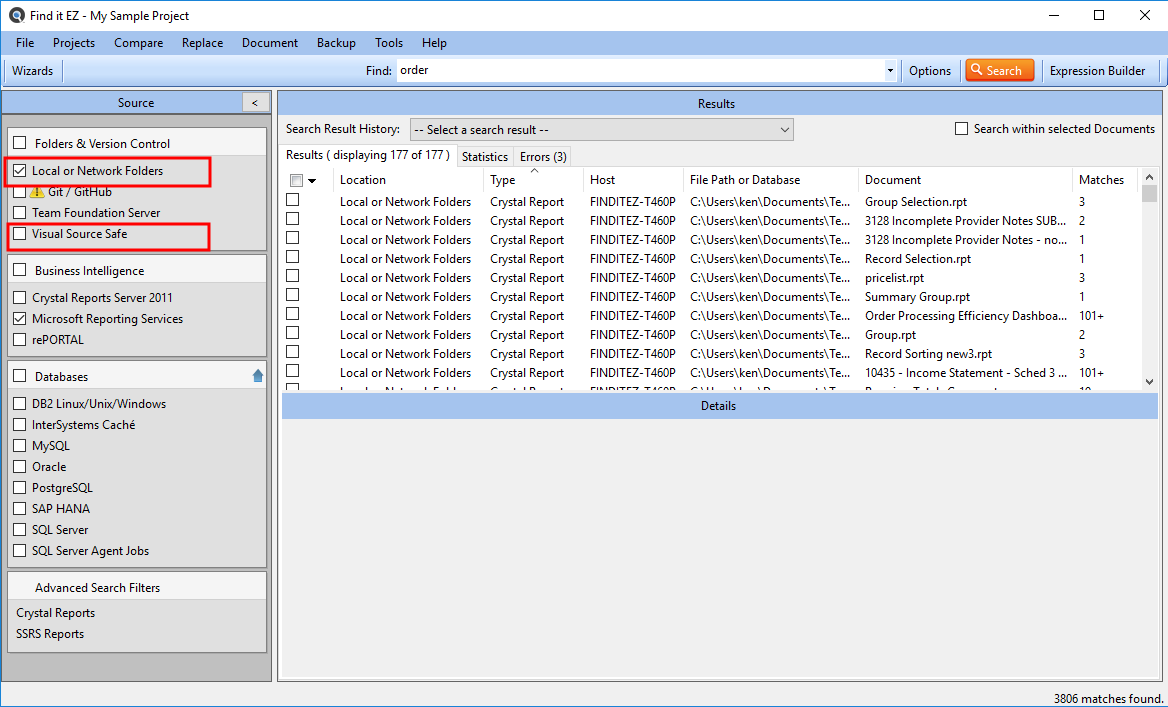Sort results by the Location column header
Viewport: 1168px width, 707px height.
click(x=408, y=180)
